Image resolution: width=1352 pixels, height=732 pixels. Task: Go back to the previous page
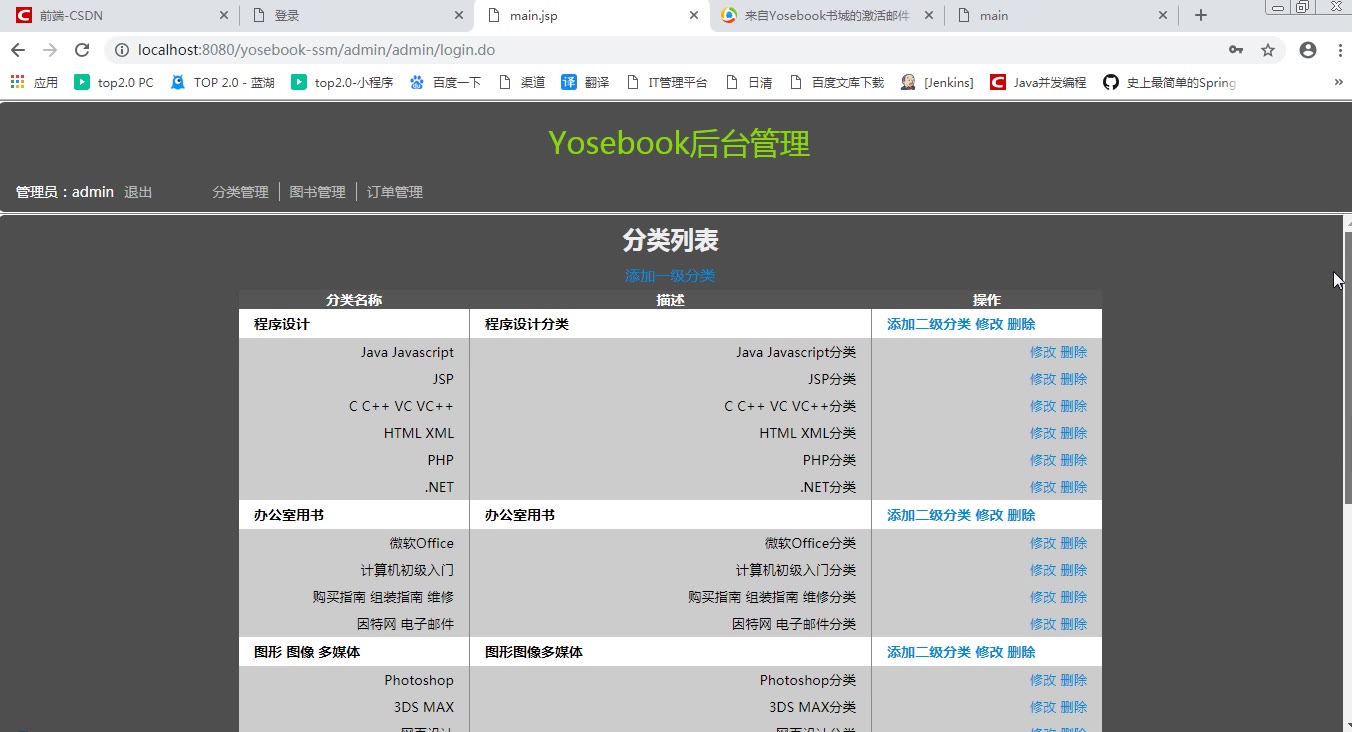pos(18,50)
